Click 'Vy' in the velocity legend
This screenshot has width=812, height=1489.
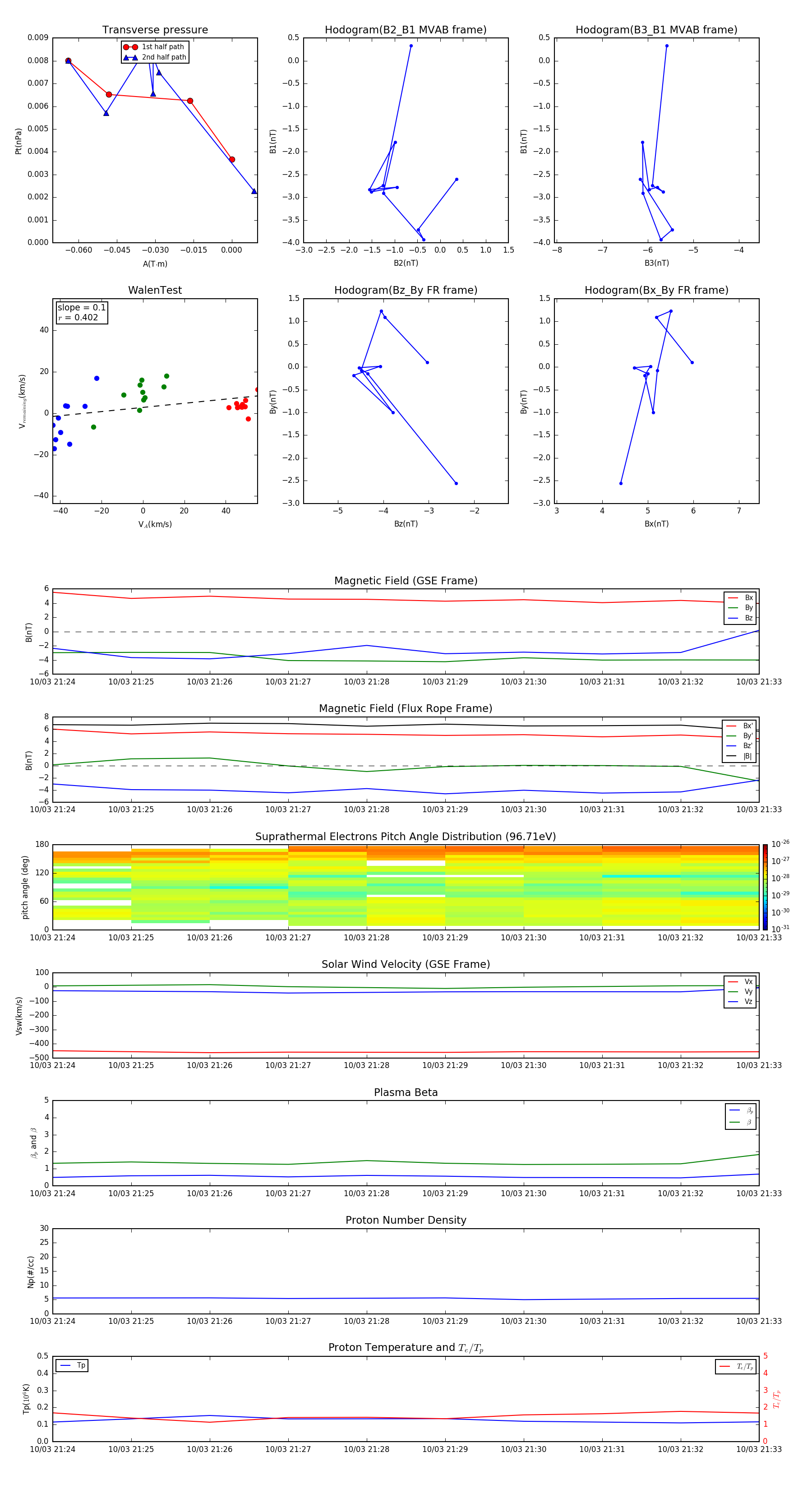pos(741,991)
